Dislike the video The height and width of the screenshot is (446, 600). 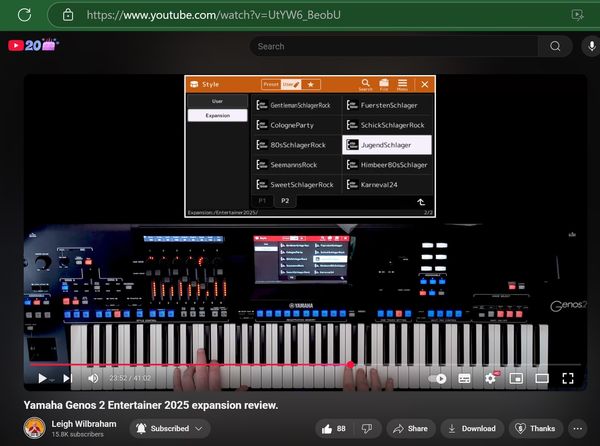tap(367, 428)
